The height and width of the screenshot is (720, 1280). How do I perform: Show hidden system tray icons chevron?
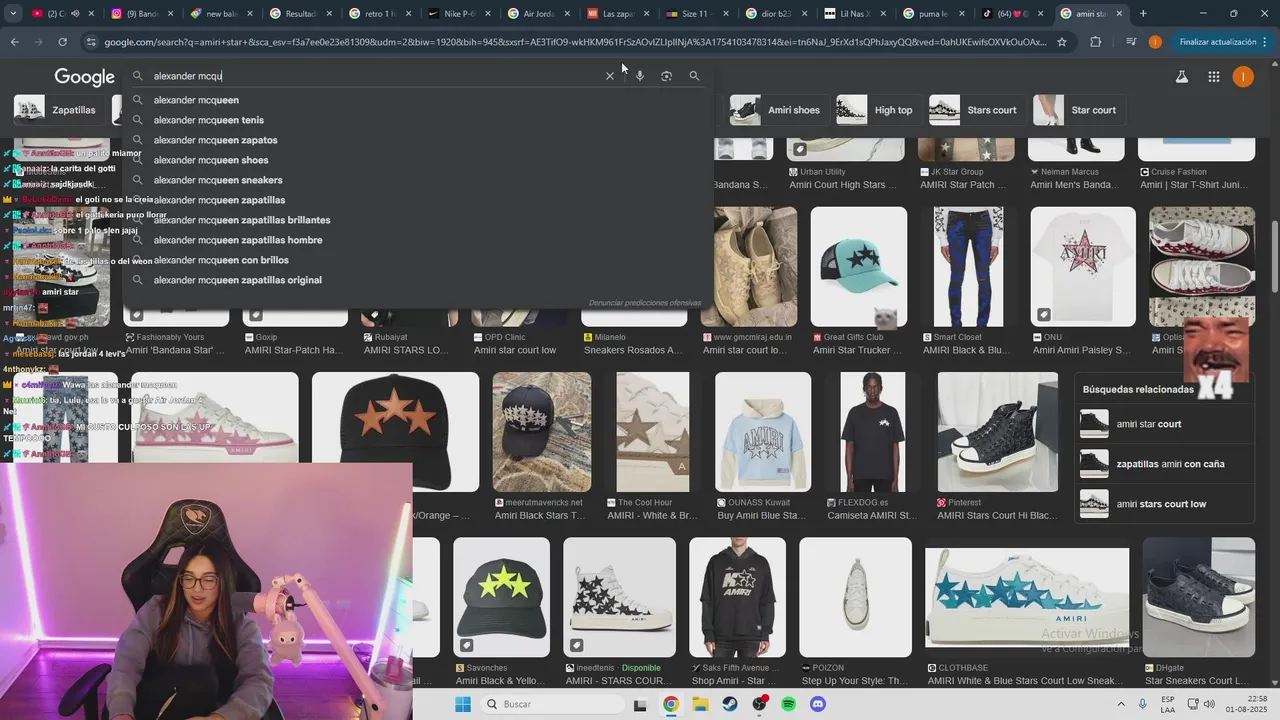tap(1120, 704)
